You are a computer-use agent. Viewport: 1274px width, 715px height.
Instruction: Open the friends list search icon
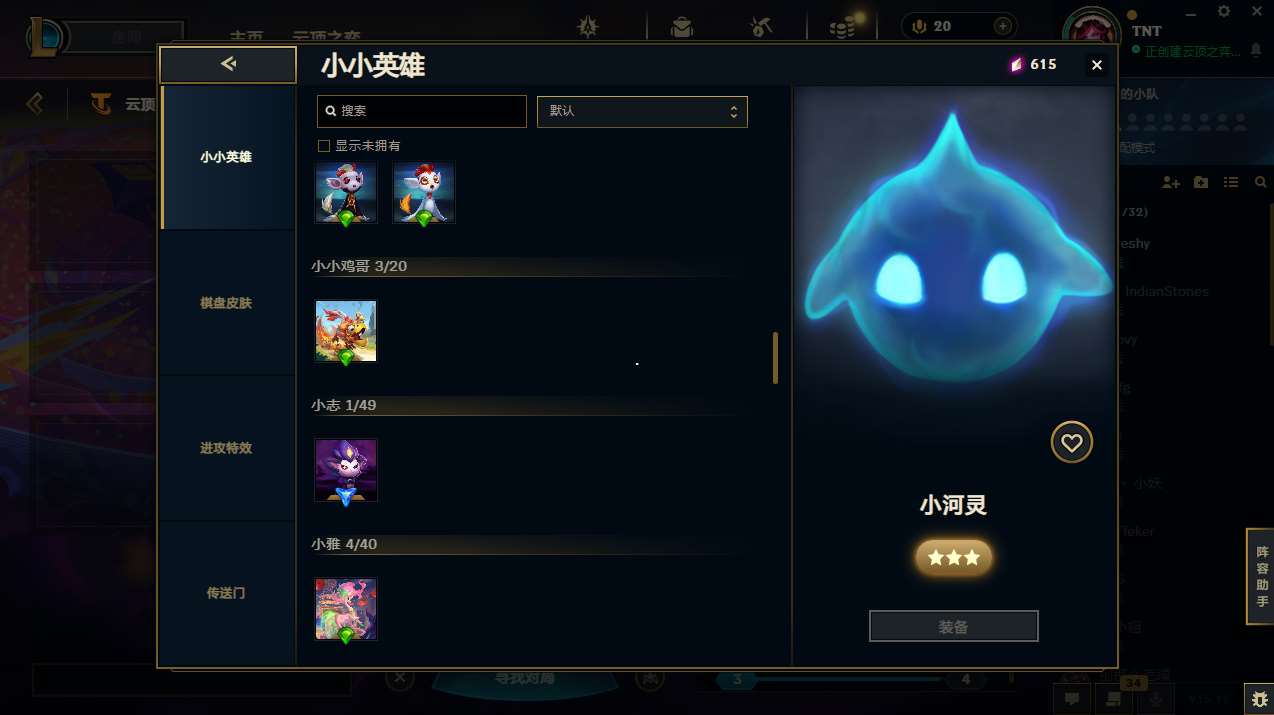click(x=1260, y=182)
